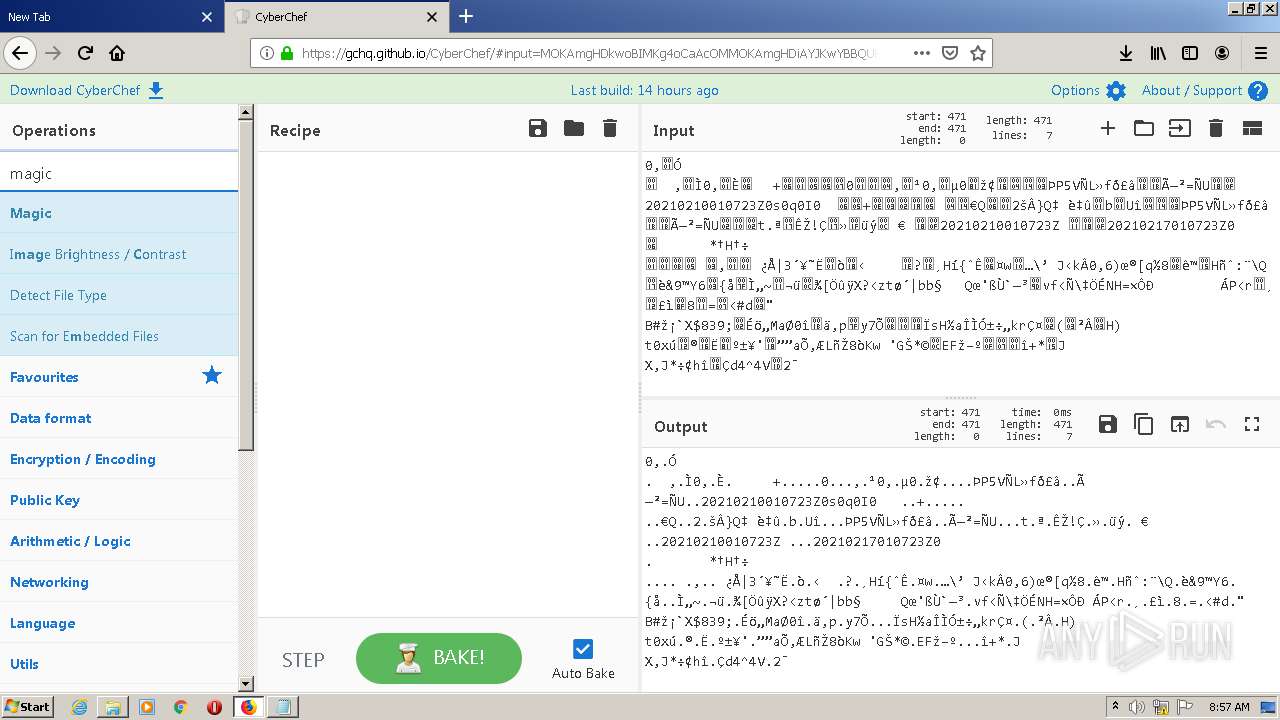Open folder as input
This screenshot has width=1280, height=720.
pyautogui.click(x=1144, y=128)
